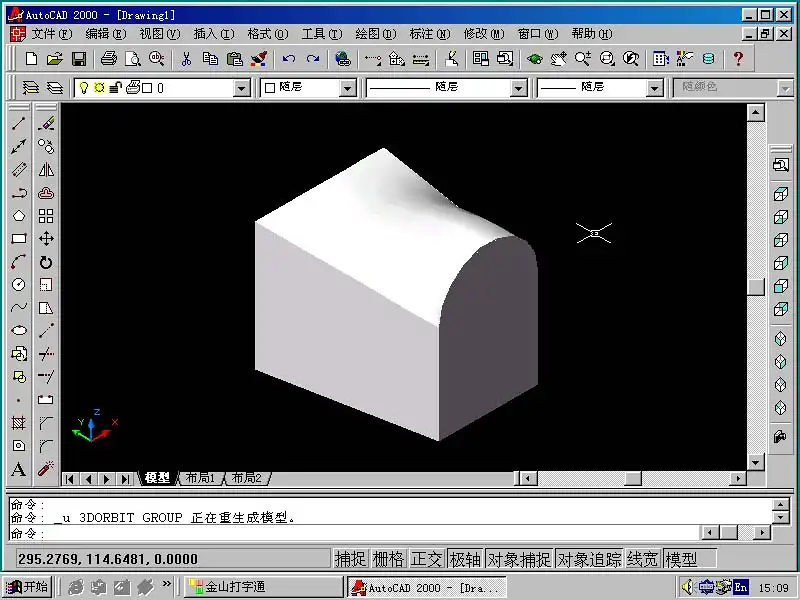Toggle 捕捉 snap mode in status bar
The height and width of the screenshot is (600, 800).
tap(350, 559)
